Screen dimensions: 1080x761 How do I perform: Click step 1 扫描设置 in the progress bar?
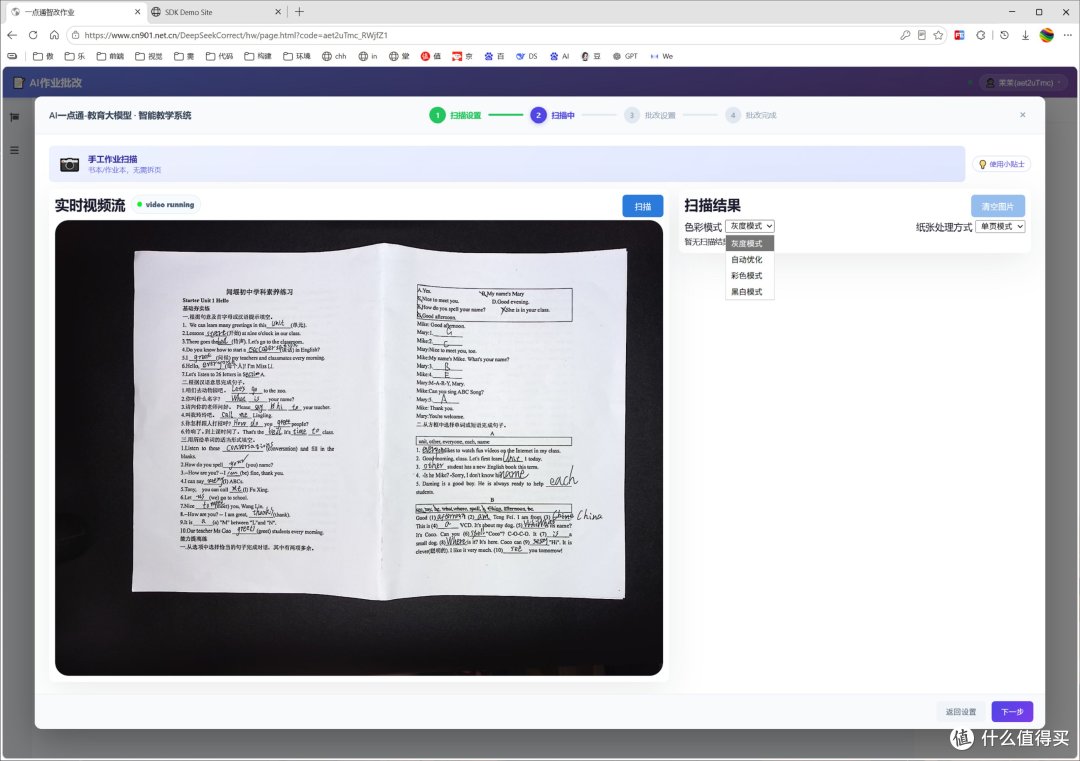point(455,115)
